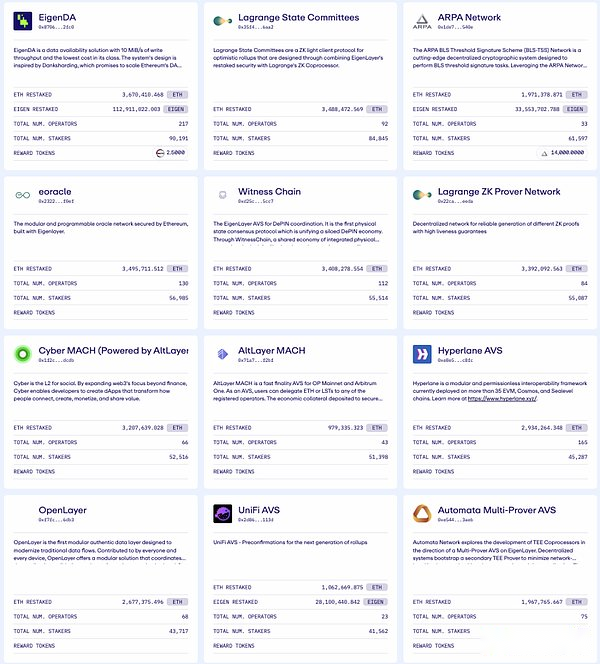Viewport: 600px width, 664px height.
Task: Click the EIGEN badge in ARPA Network card
Action: [574, 110]
